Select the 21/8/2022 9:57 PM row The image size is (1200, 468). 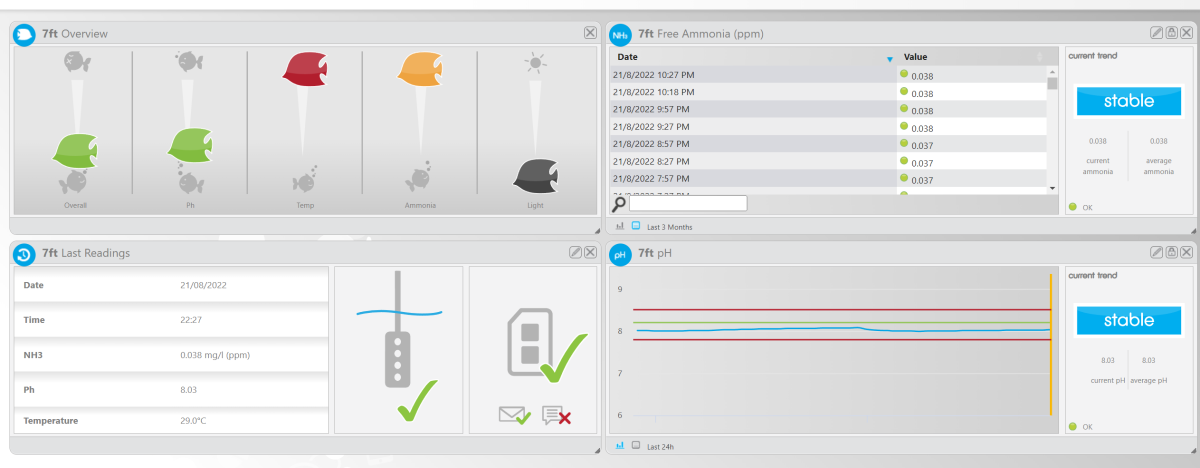[x=828, y=110]
